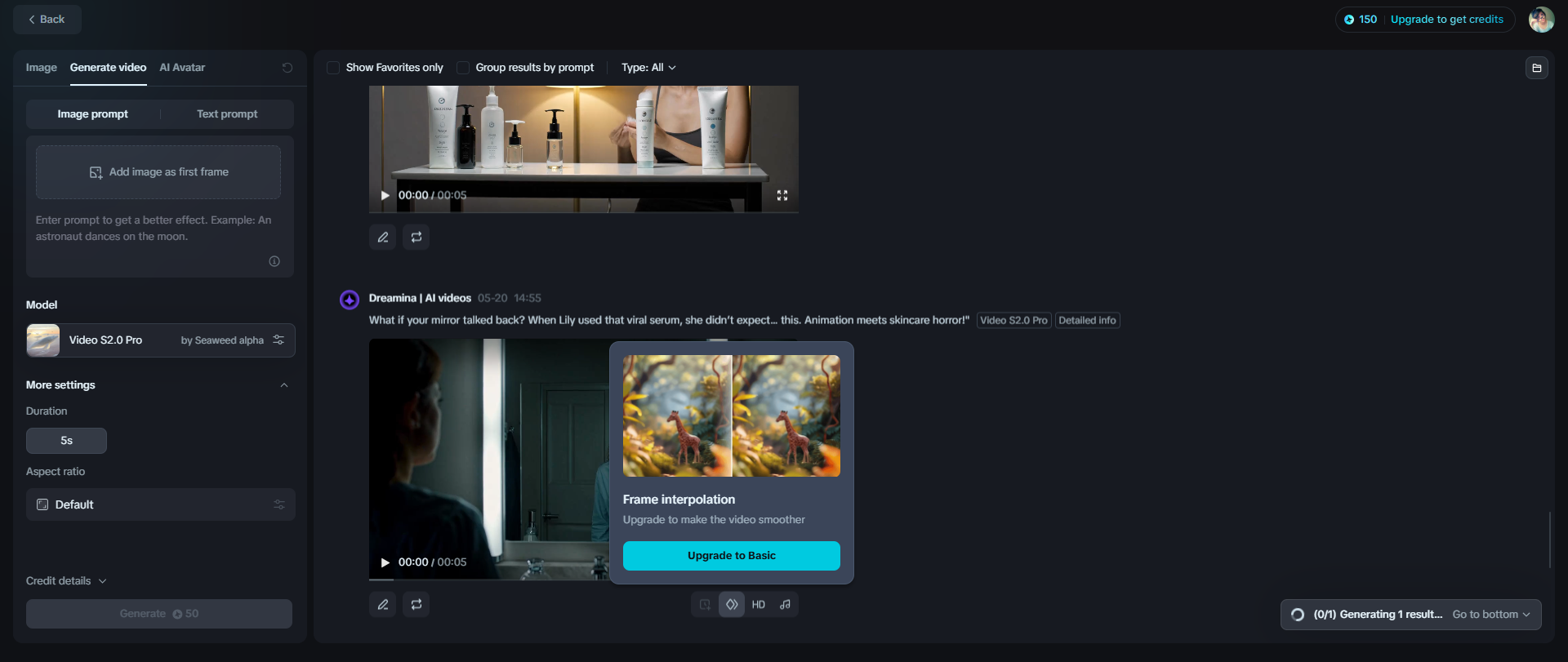Click the Video S2.0 Pro model thumbnail
1568x662 pixels.
(43, 340)
